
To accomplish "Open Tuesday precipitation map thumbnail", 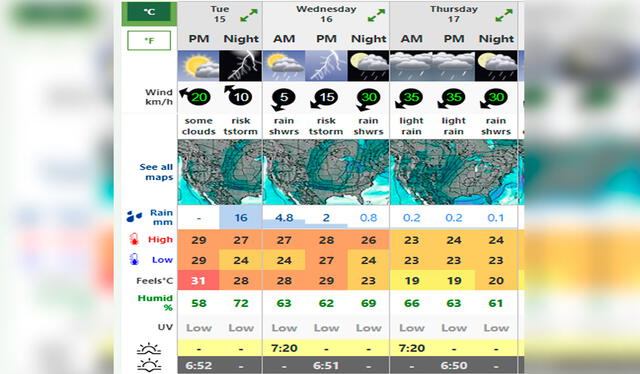I will 220,172.
